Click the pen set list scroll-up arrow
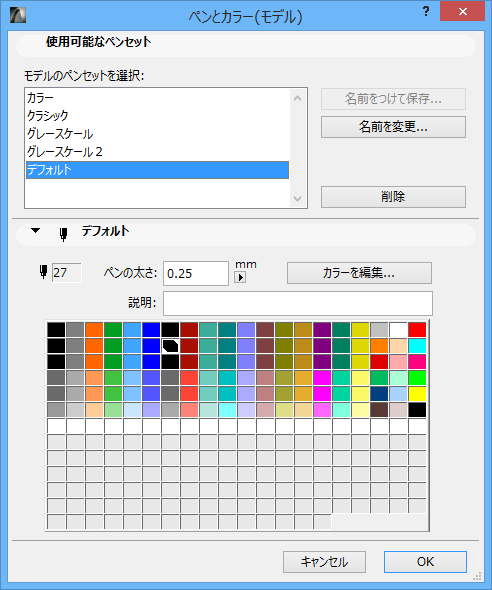Image resolution: width=492 pixels, height=590 pixels. pyautogui.click(x=297, y=99)
